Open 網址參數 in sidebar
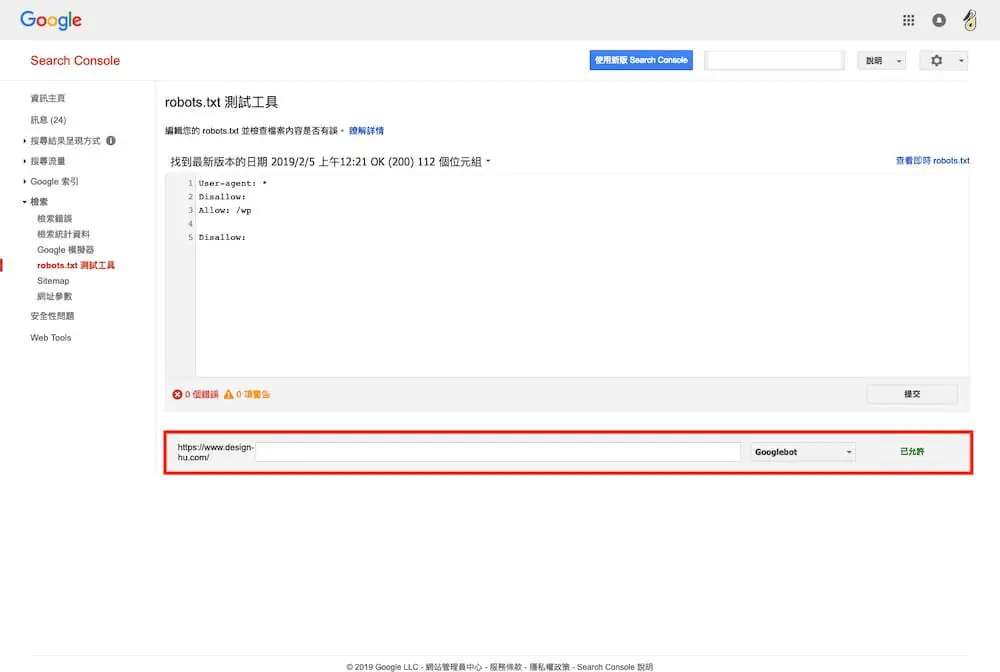1000x672 pixels. [x=54, y=296]
